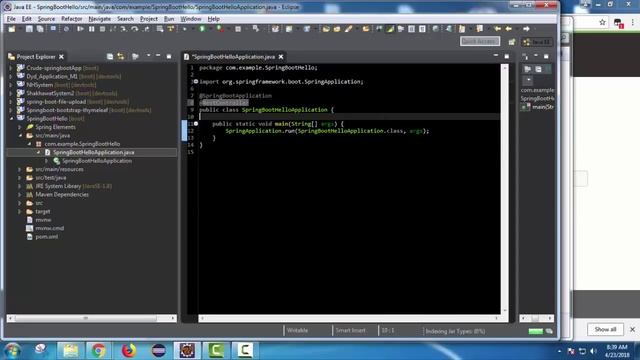Collapse the SpringBootHello project node
Viewport: 640px width, 360px height.
pos(11,118)
